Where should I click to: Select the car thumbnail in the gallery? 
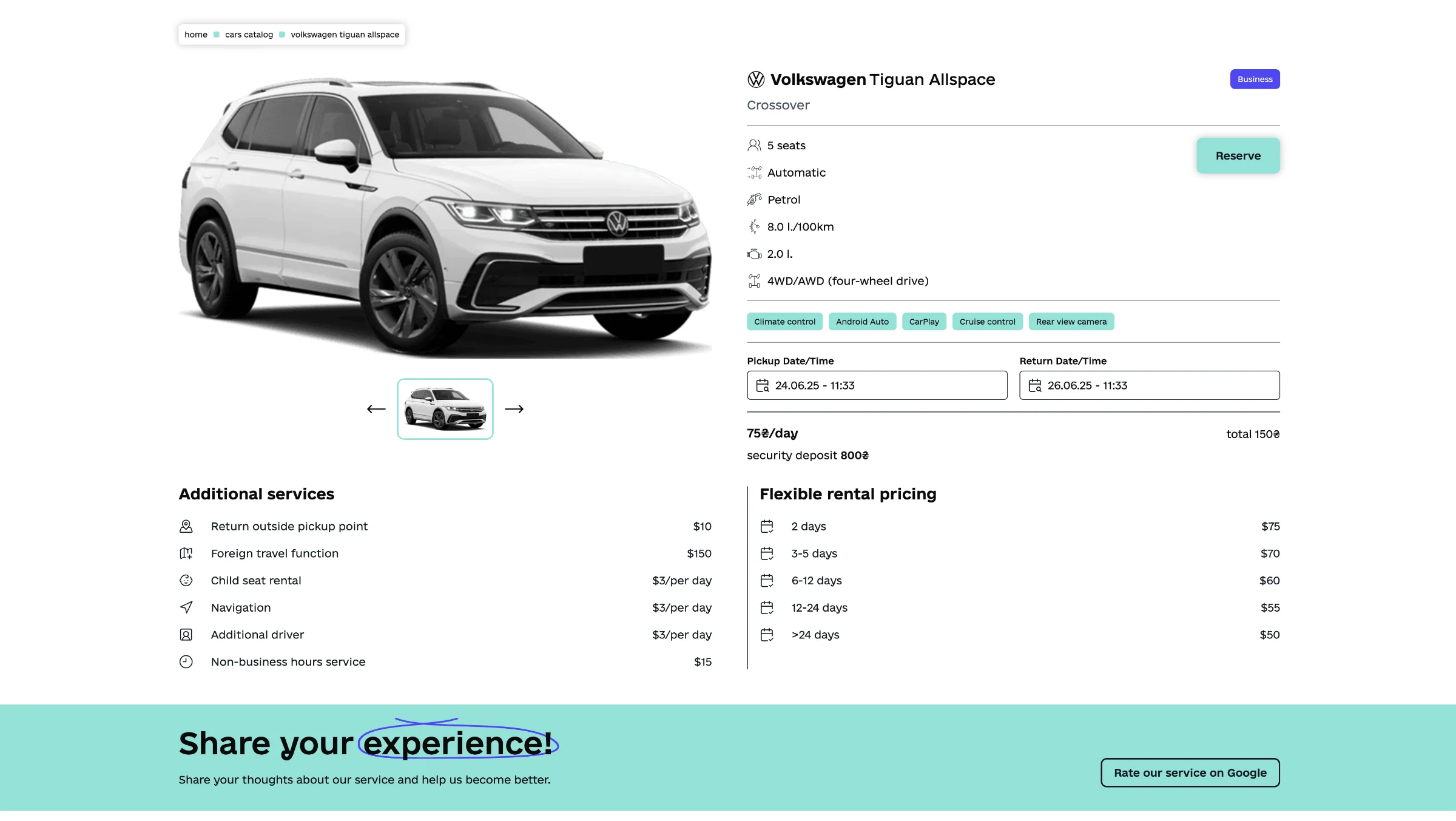coord(445,409)
